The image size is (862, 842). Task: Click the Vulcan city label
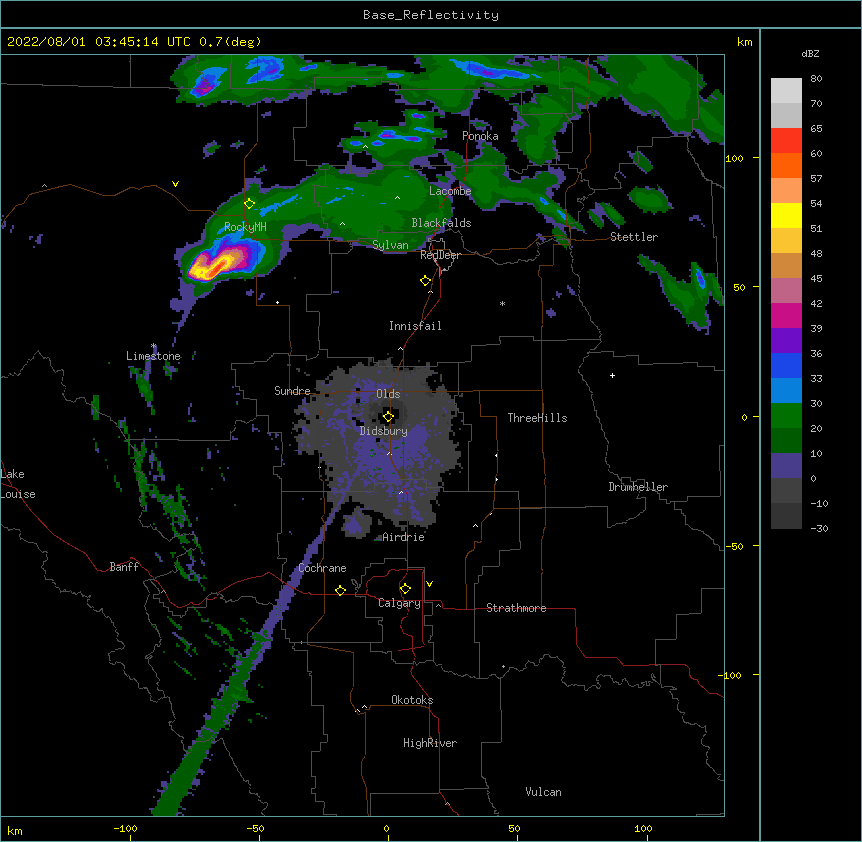[543, 792]
